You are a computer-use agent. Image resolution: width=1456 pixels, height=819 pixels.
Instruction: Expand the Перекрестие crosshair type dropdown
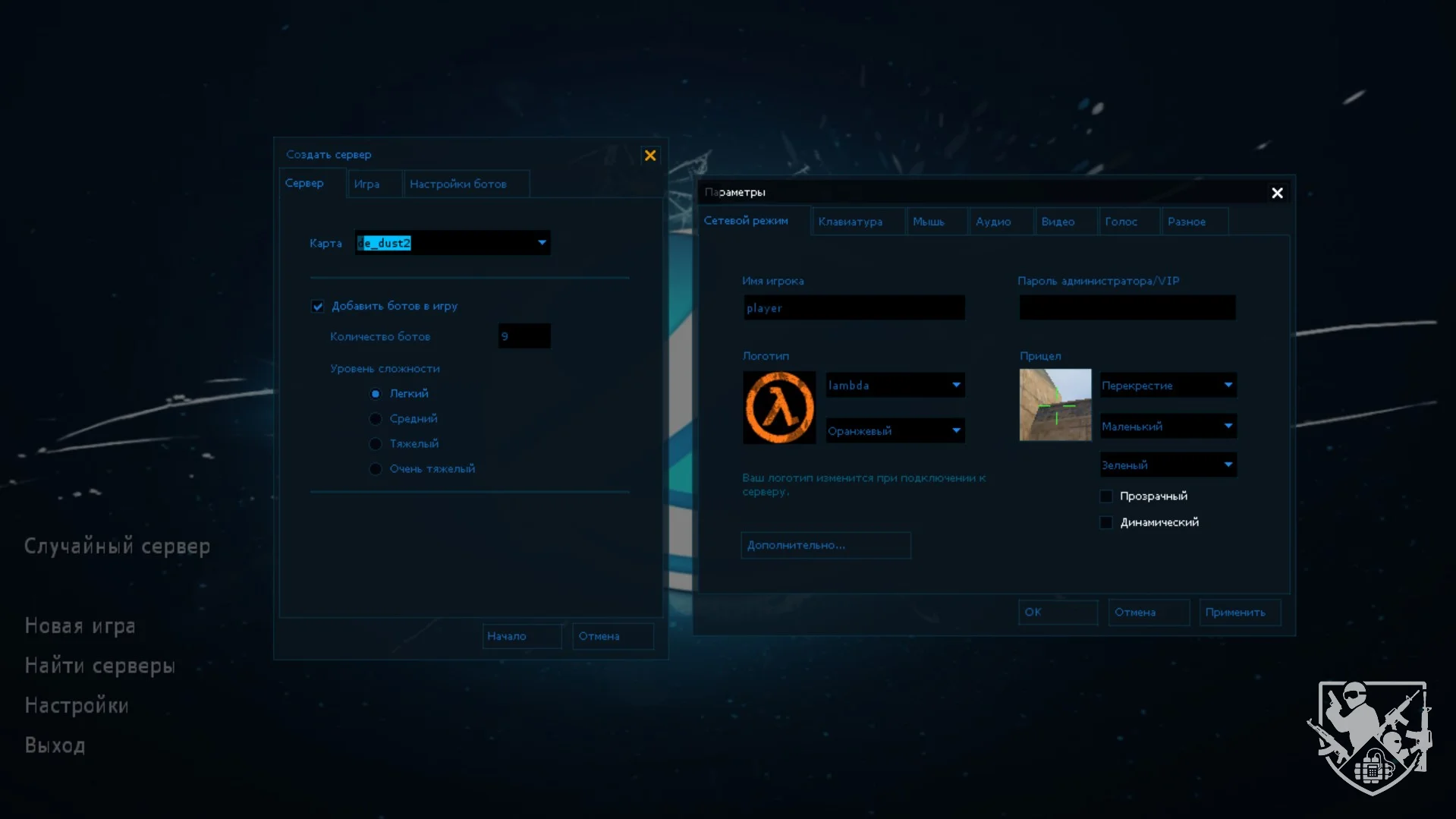tap(1228, 386)
